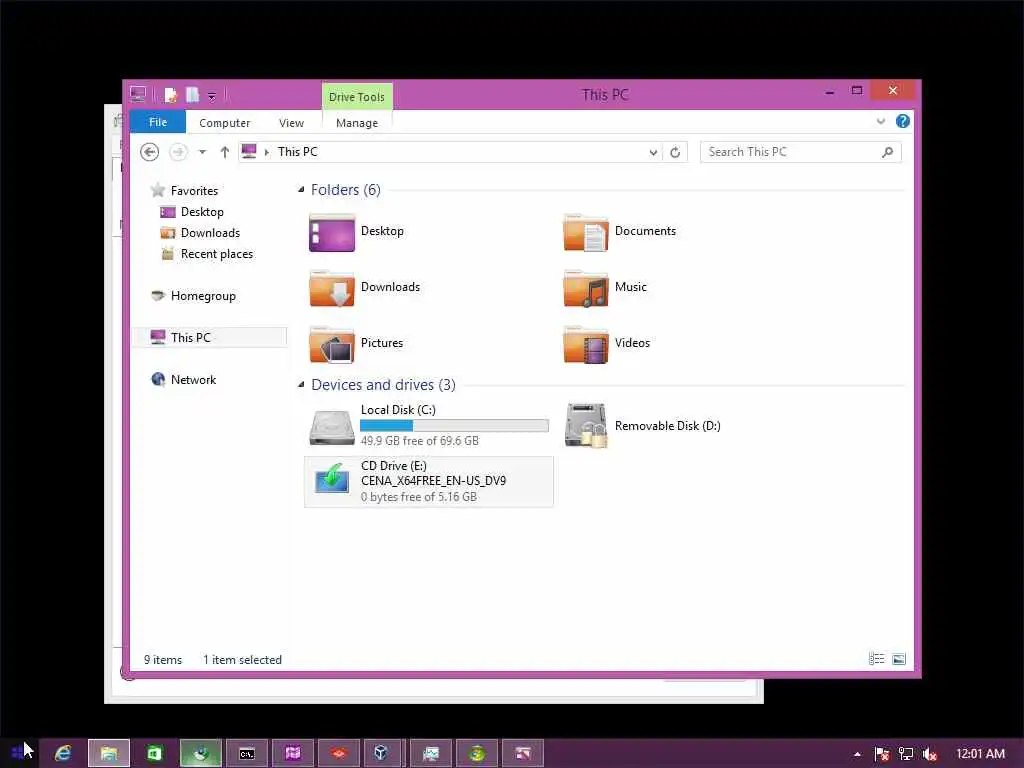Open the address bar history dropdown
Viewport: 1024px width, 768px height.
coord(653,152)
